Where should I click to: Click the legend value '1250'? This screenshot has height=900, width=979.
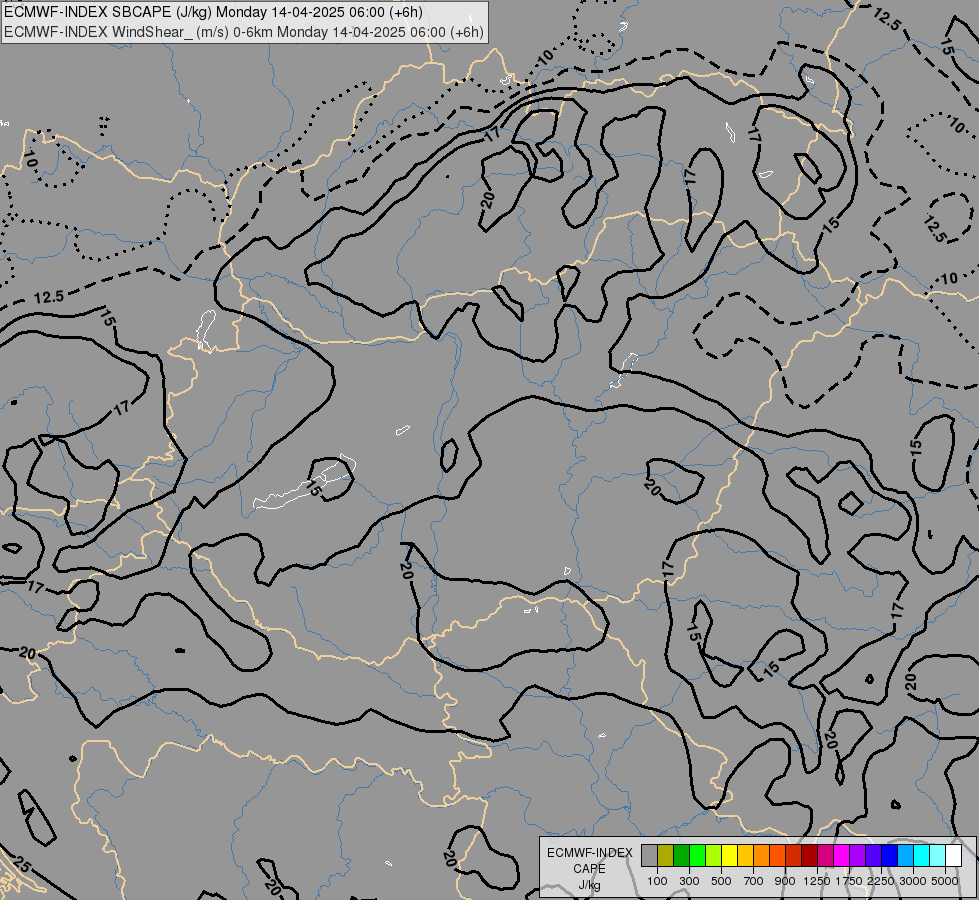(x=817, y=881)
